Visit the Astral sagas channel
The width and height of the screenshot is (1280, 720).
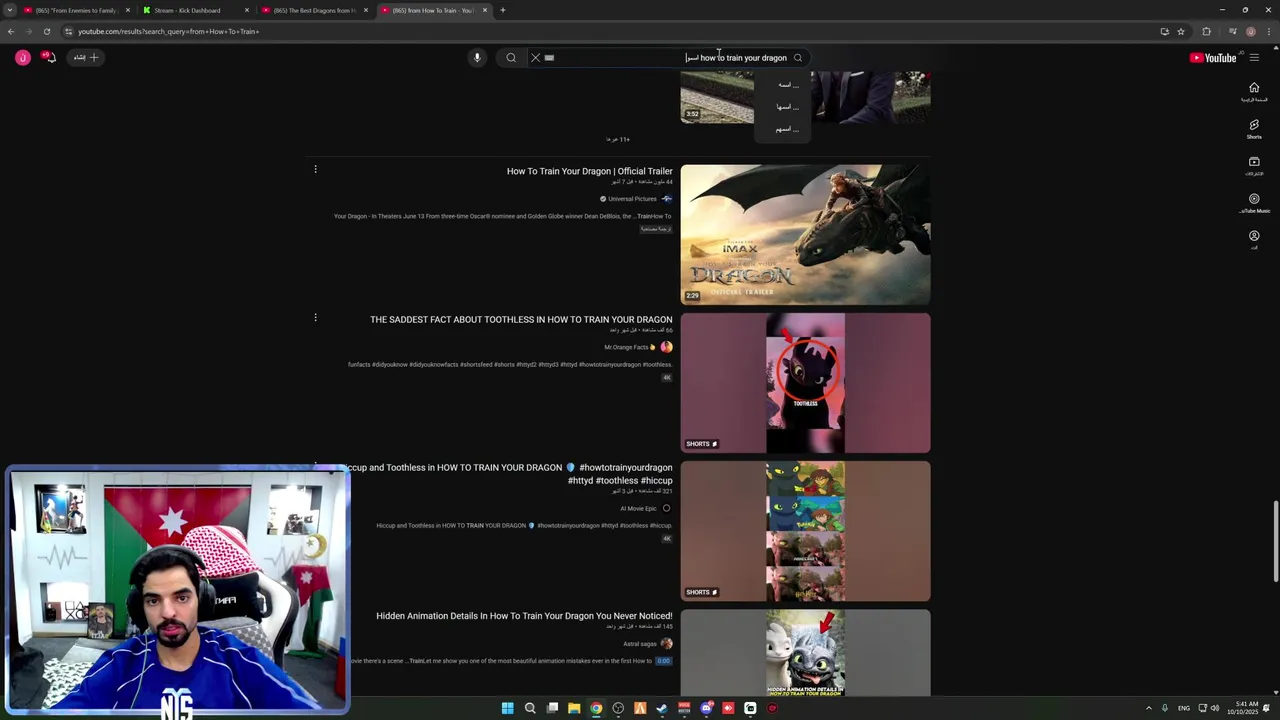[640, 644]
